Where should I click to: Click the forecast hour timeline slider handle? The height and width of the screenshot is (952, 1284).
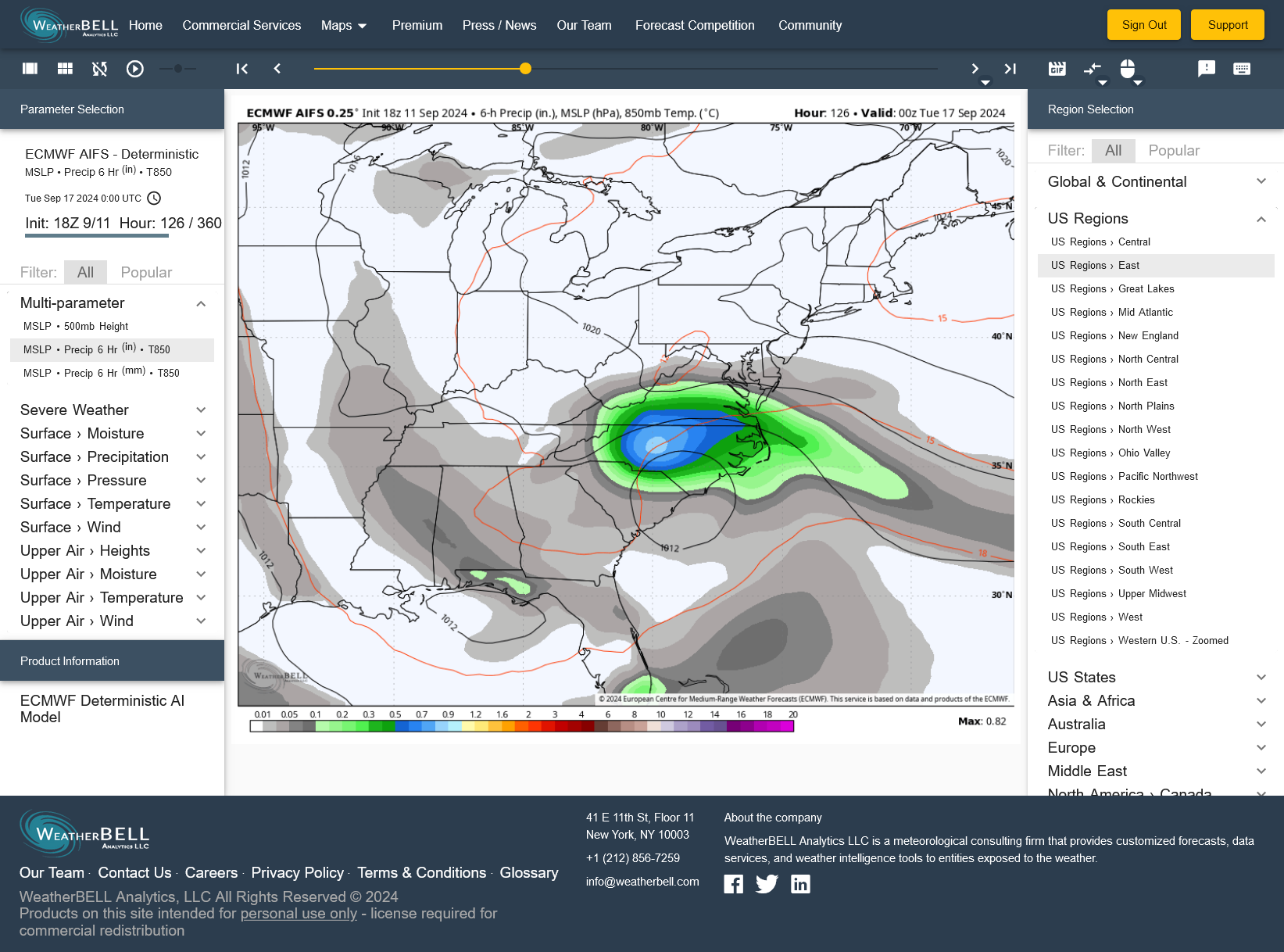point(526,69)
